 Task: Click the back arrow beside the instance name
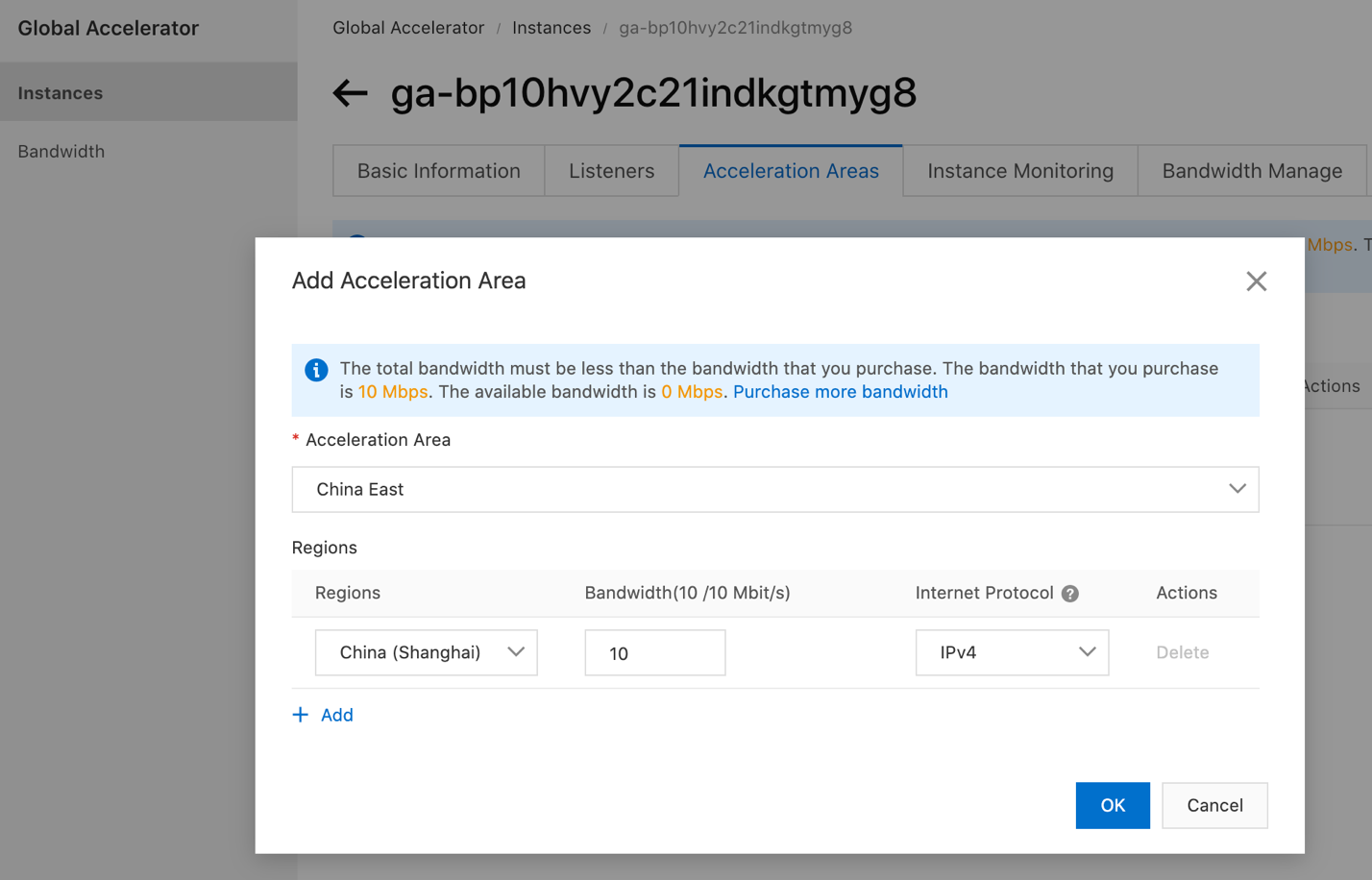(x=351, y=93)
